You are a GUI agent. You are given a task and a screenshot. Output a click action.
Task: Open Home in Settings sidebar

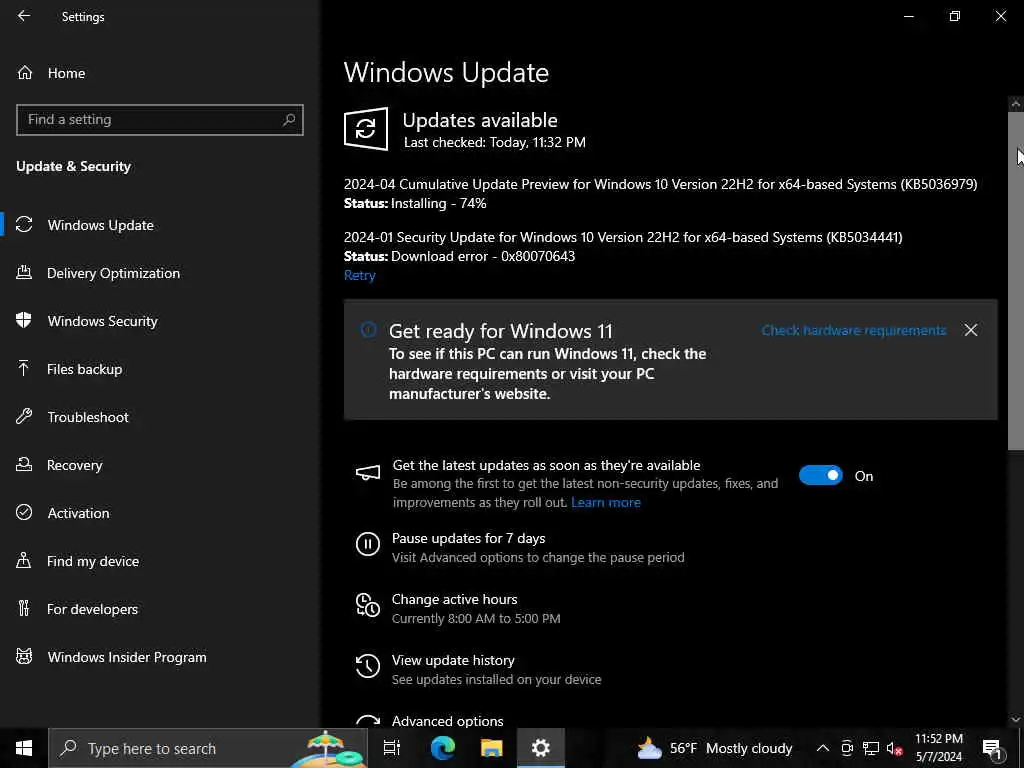(x=51, y=73)
